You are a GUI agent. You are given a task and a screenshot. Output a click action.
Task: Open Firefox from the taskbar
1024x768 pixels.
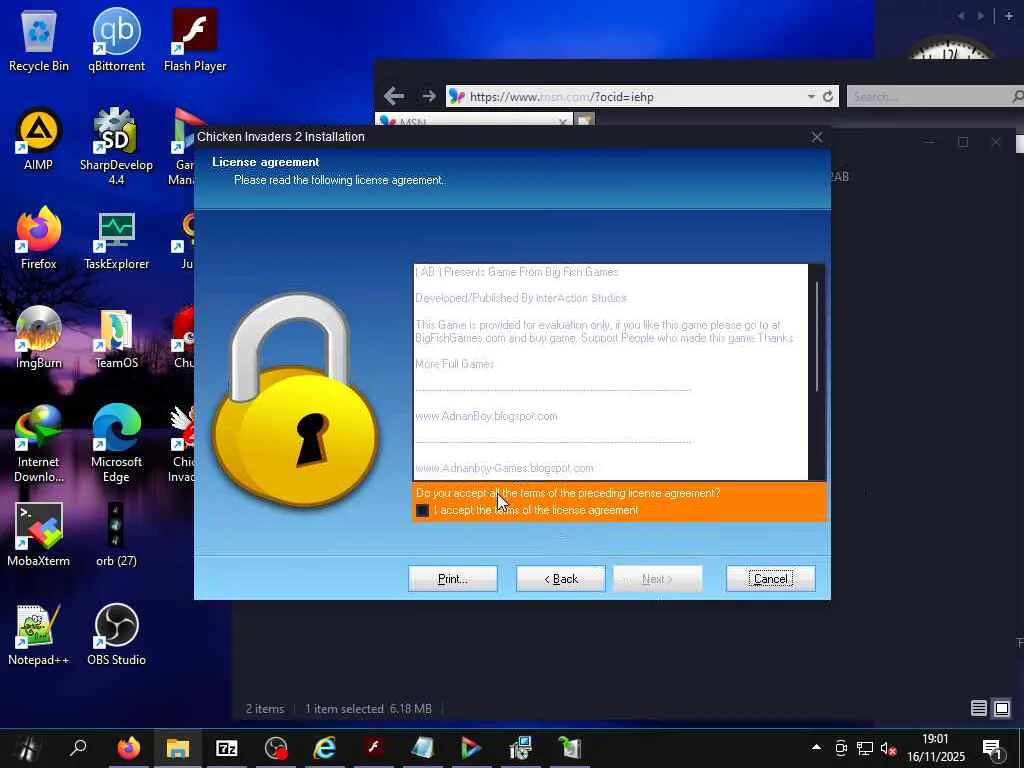[x=129, y=748]
